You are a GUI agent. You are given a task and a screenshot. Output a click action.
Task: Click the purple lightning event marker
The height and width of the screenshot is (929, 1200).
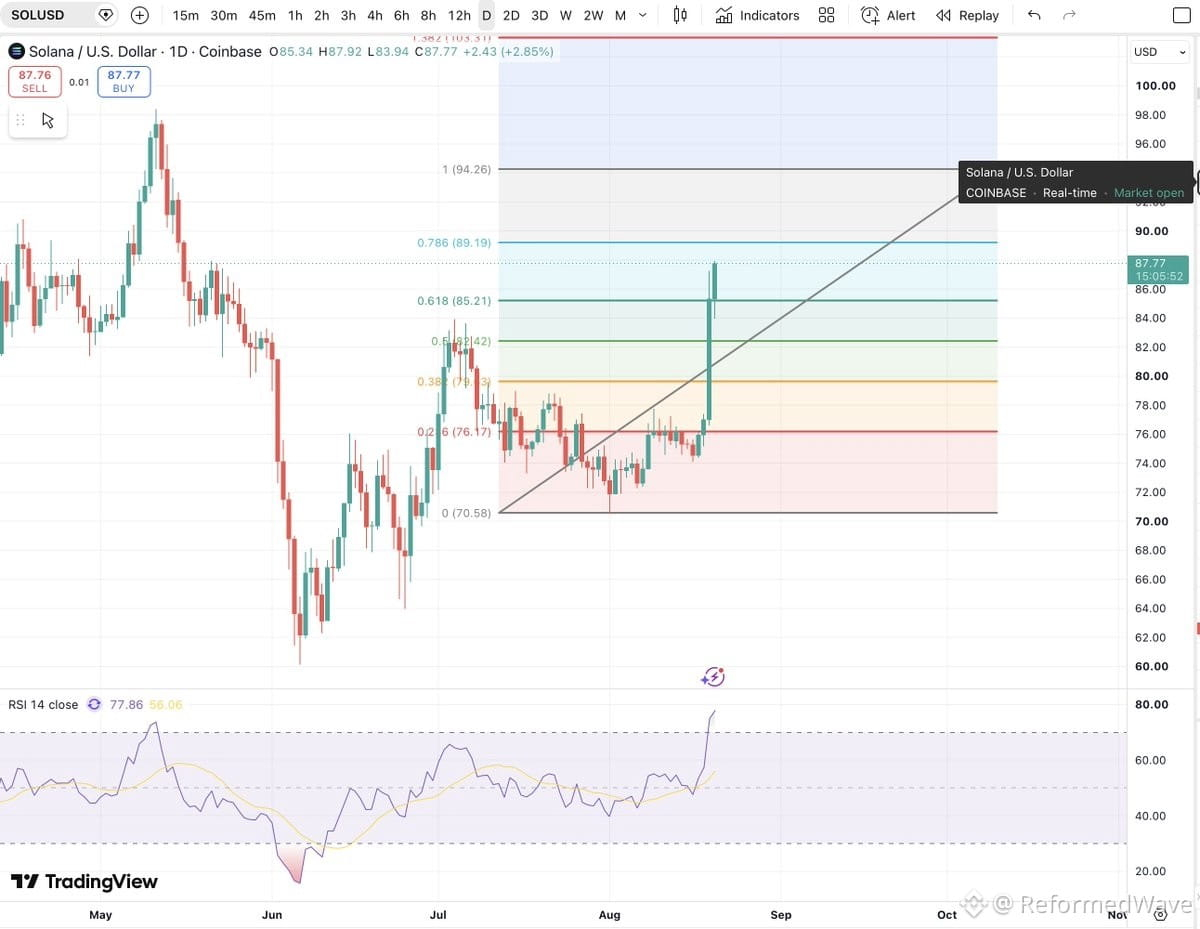pos(712,677)
